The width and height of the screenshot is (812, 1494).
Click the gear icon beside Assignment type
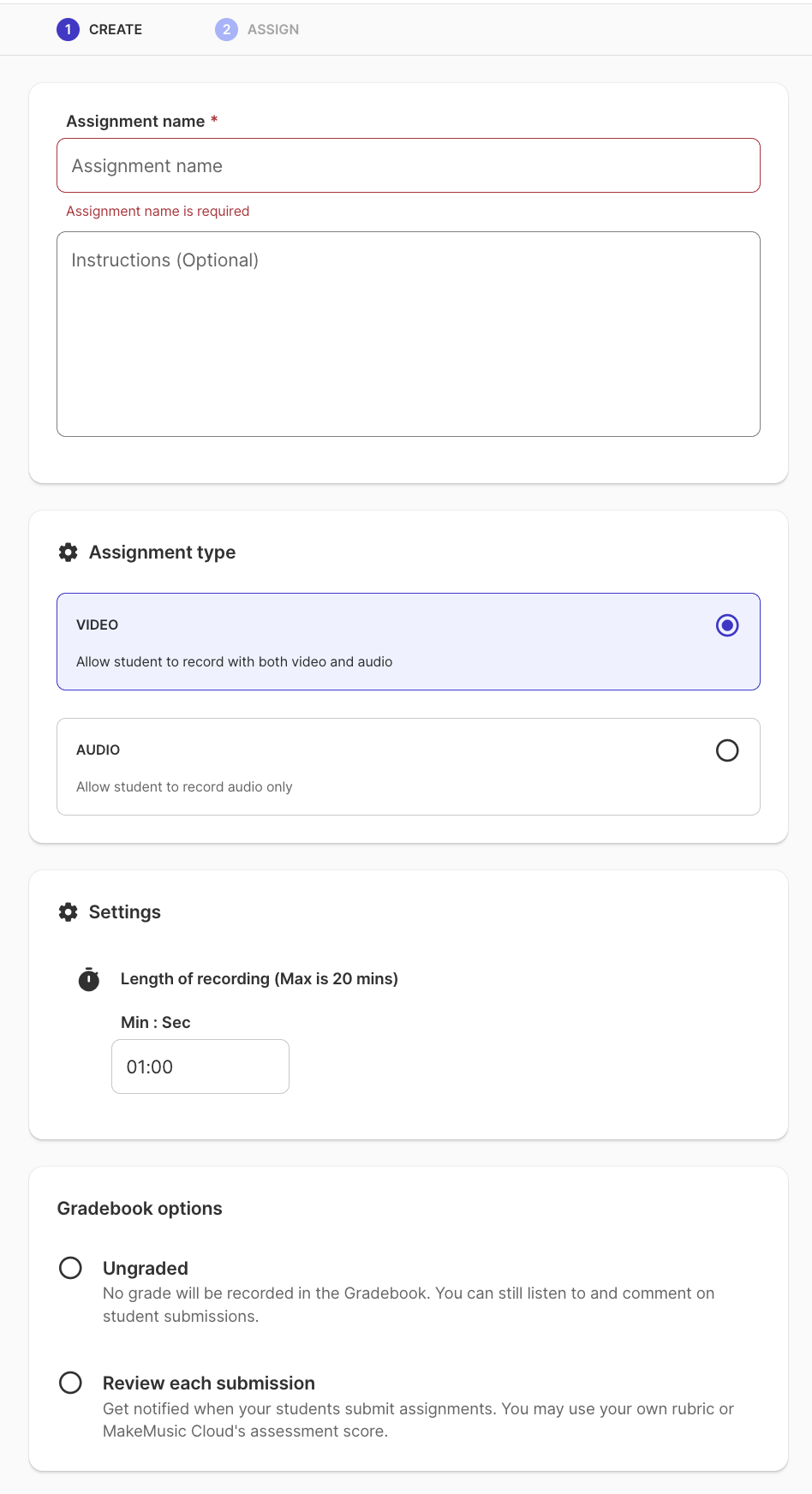(x=68, y=553)
